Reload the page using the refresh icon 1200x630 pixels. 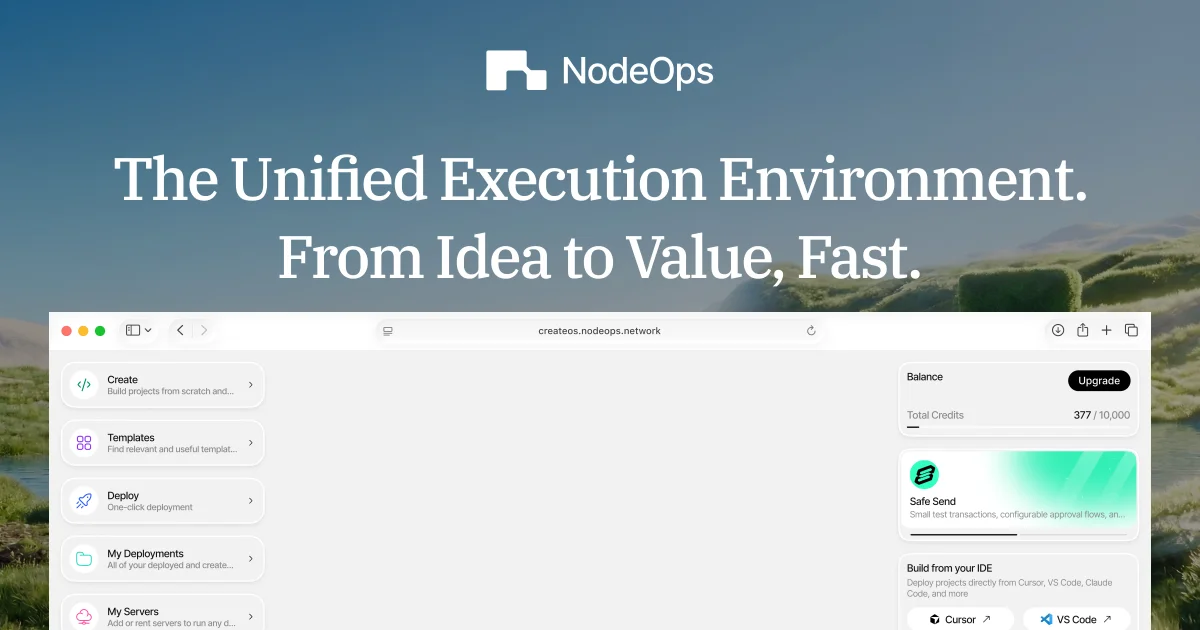tap(811, 331)
